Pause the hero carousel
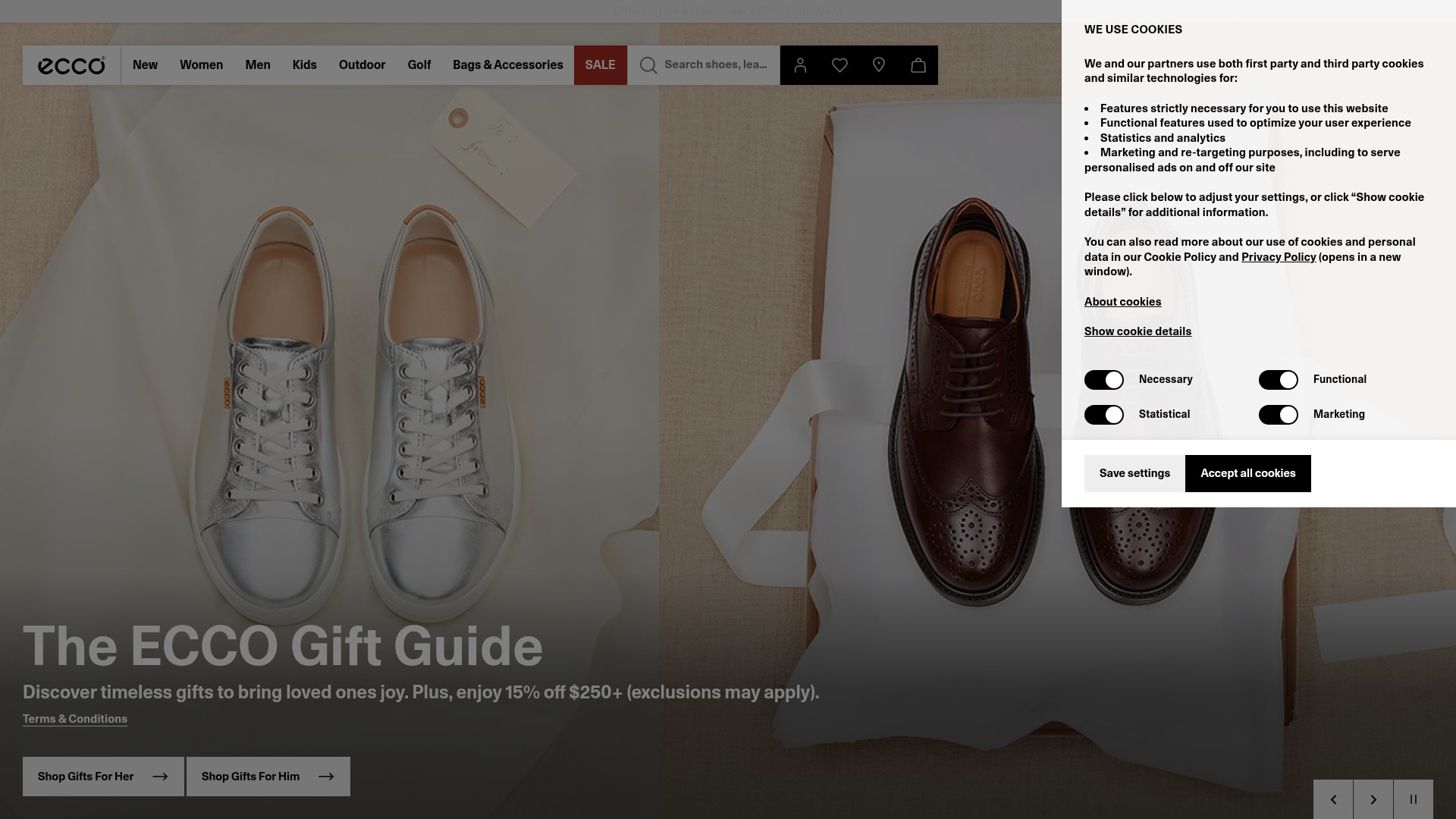The image size is (1456, 819). click(1414, 799)
